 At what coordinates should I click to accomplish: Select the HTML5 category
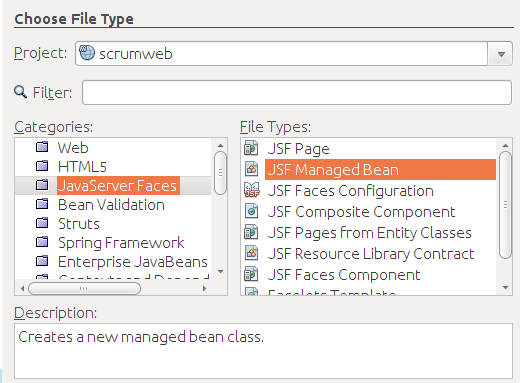82,166
